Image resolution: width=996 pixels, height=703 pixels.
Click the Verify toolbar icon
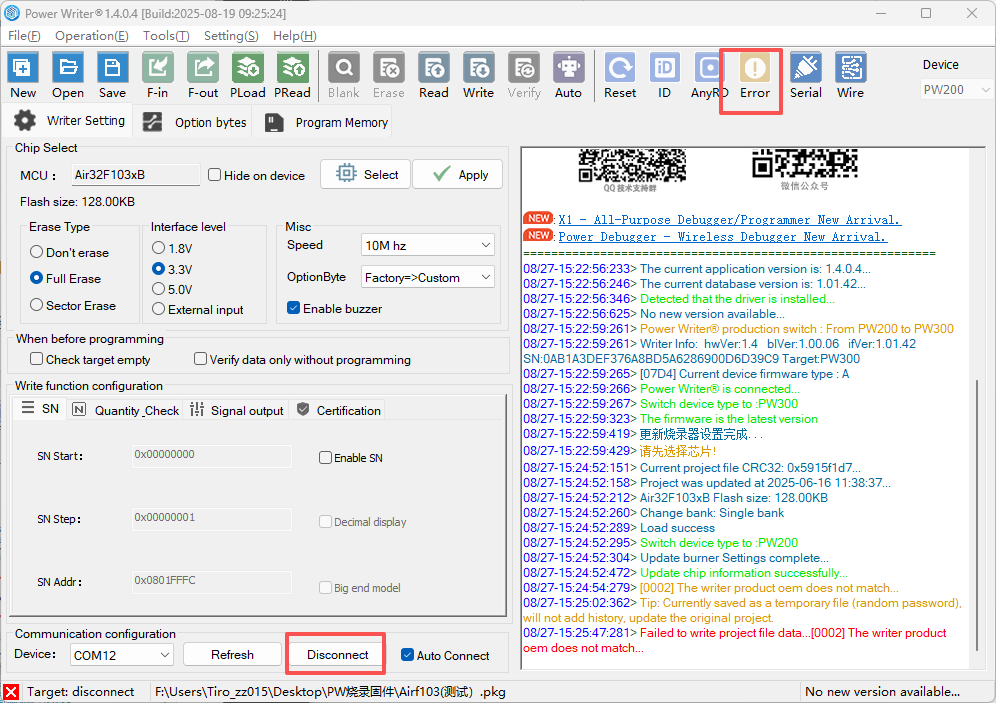pos(524,75)
